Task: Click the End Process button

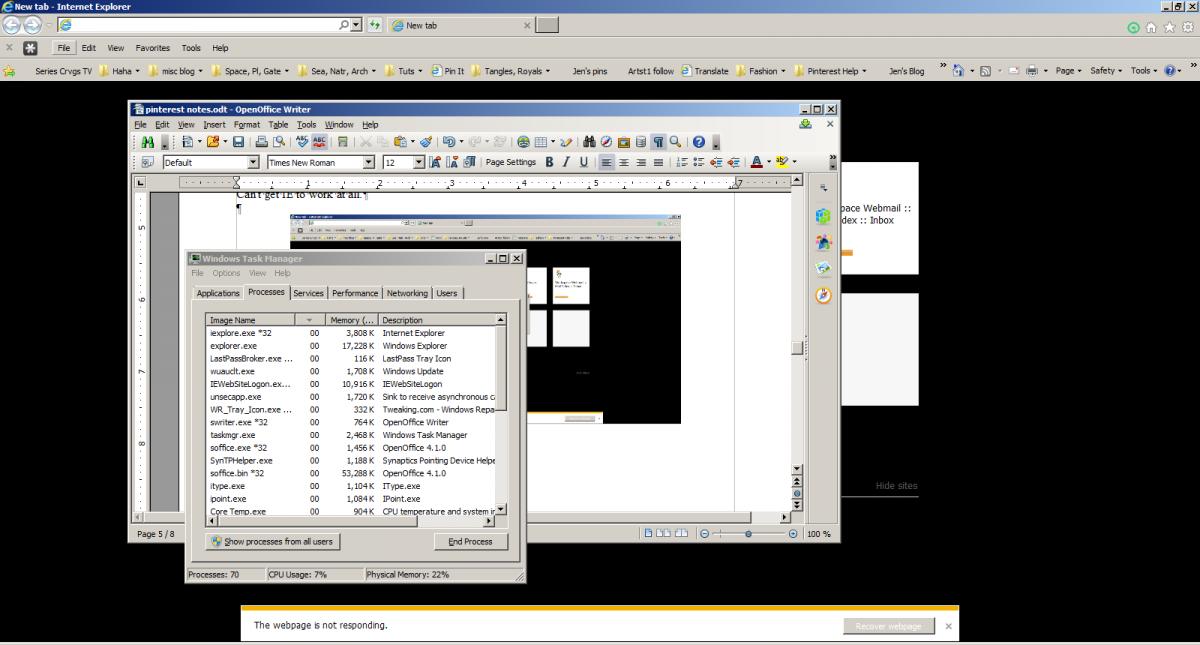Action: pyautogui.click(x=471, y=541)
